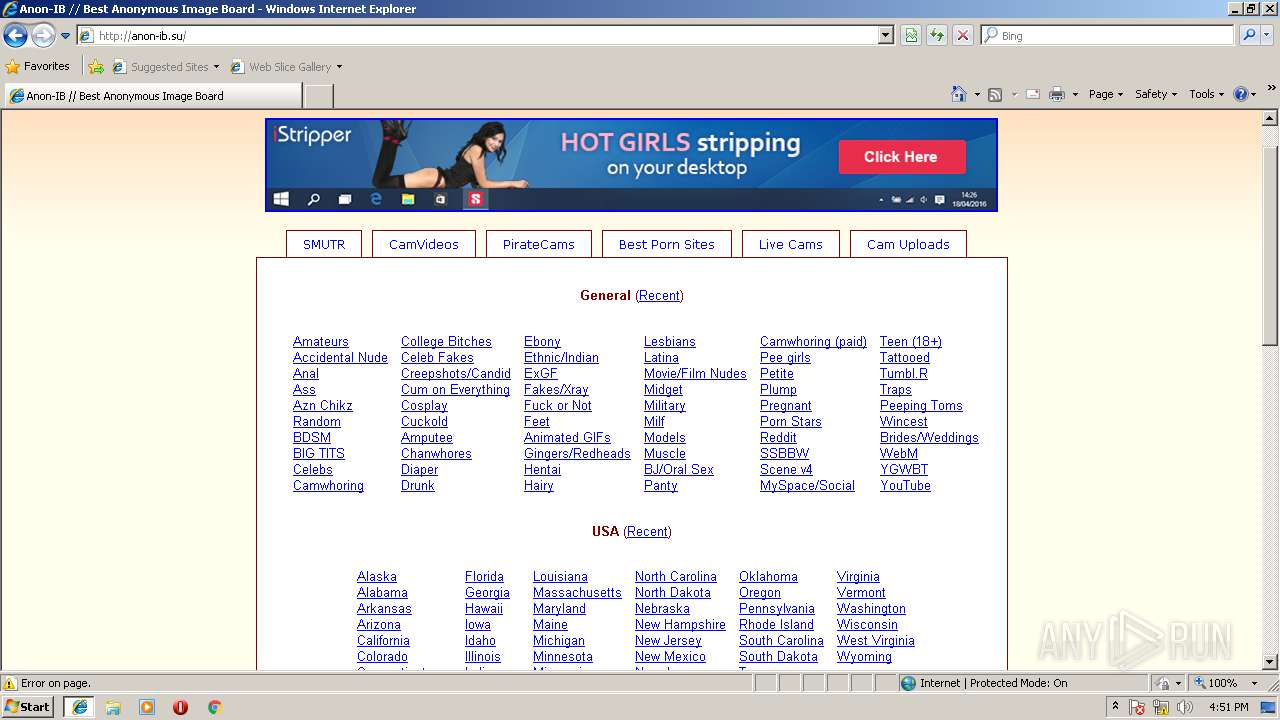Click the Print icon in the command bar
1280x720 pixels.
pos(1057,94)
